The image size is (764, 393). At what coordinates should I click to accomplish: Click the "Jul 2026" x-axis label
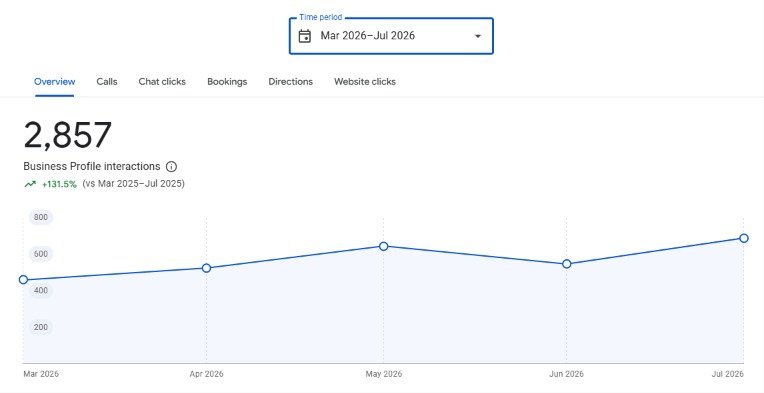tap(728, 374)
